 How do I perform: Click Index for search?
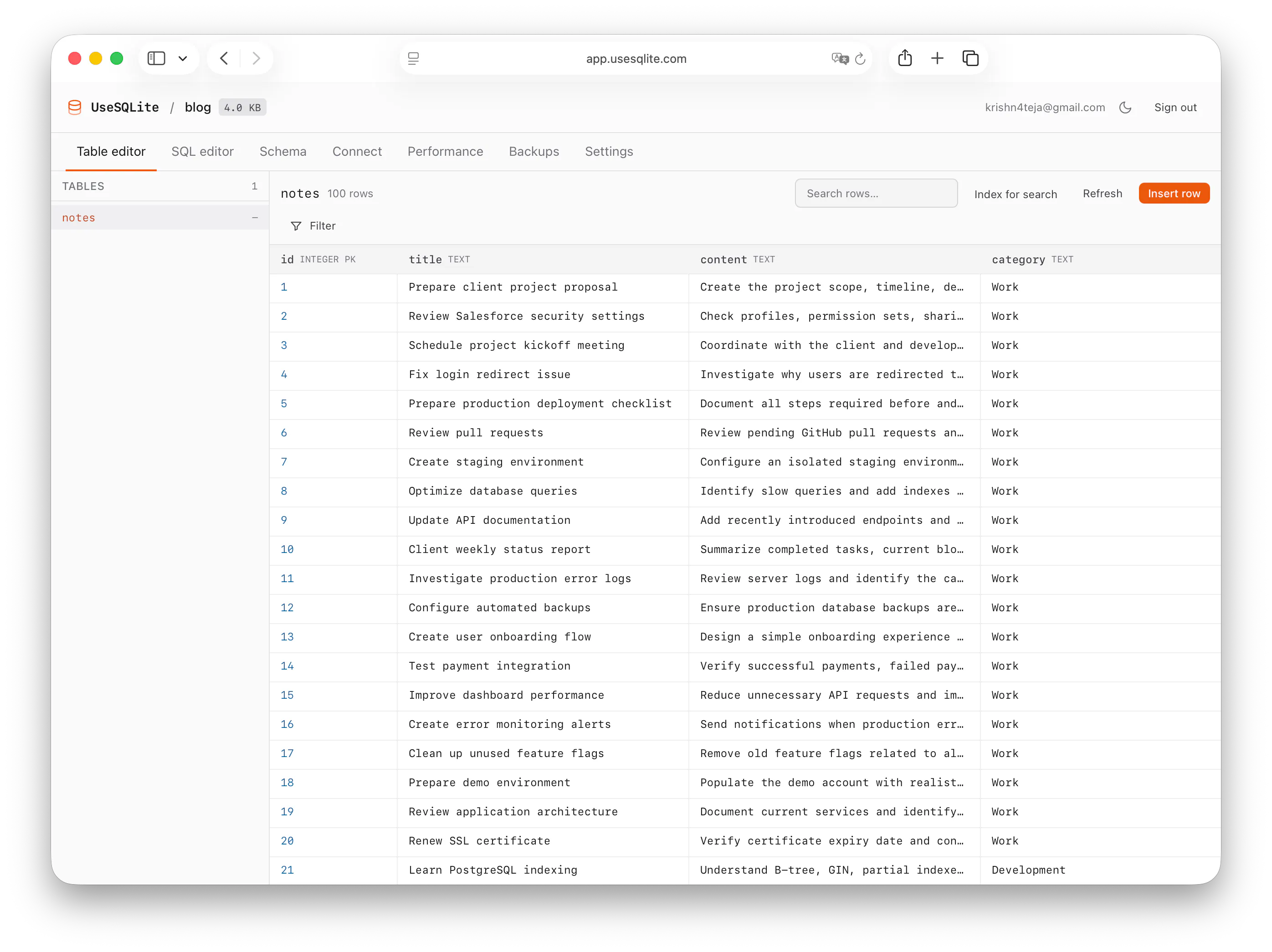click(x=1016, y=194)
